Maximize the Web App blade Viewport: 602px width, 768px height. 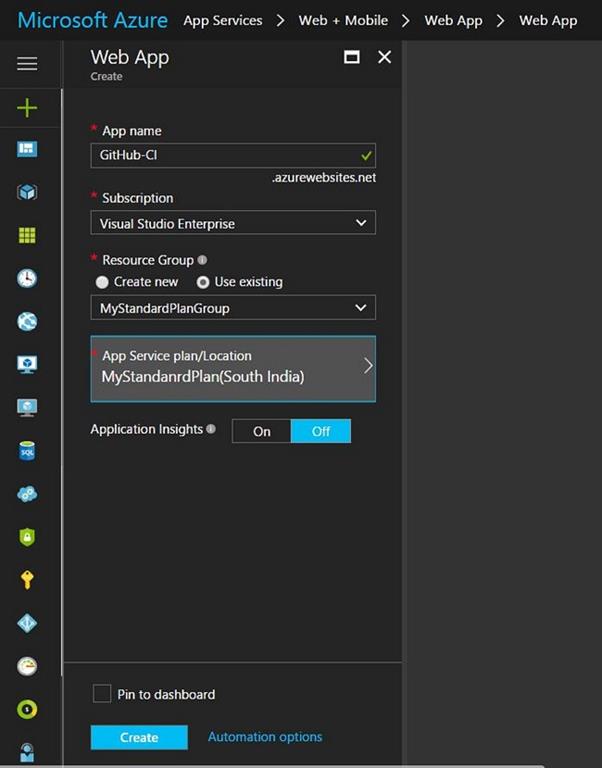[x=352, y=57]
